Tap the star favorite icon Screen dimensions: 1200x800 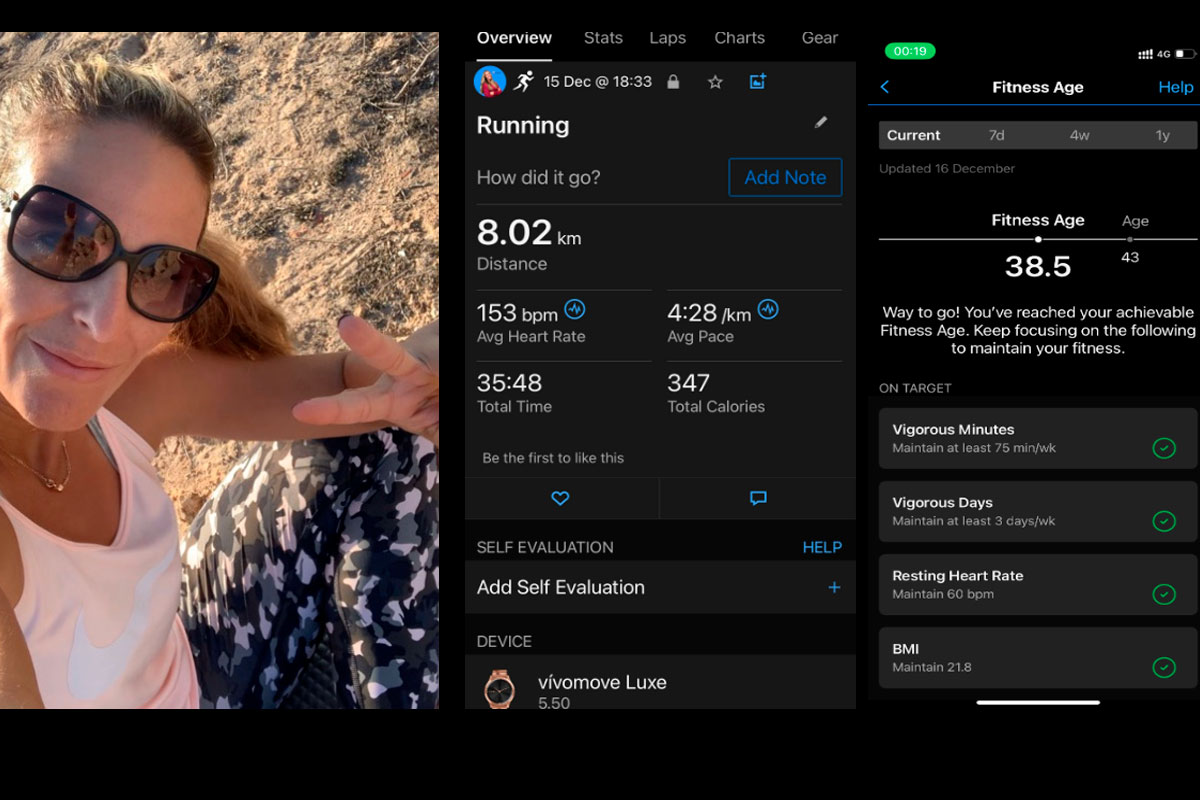click(715, 82)
